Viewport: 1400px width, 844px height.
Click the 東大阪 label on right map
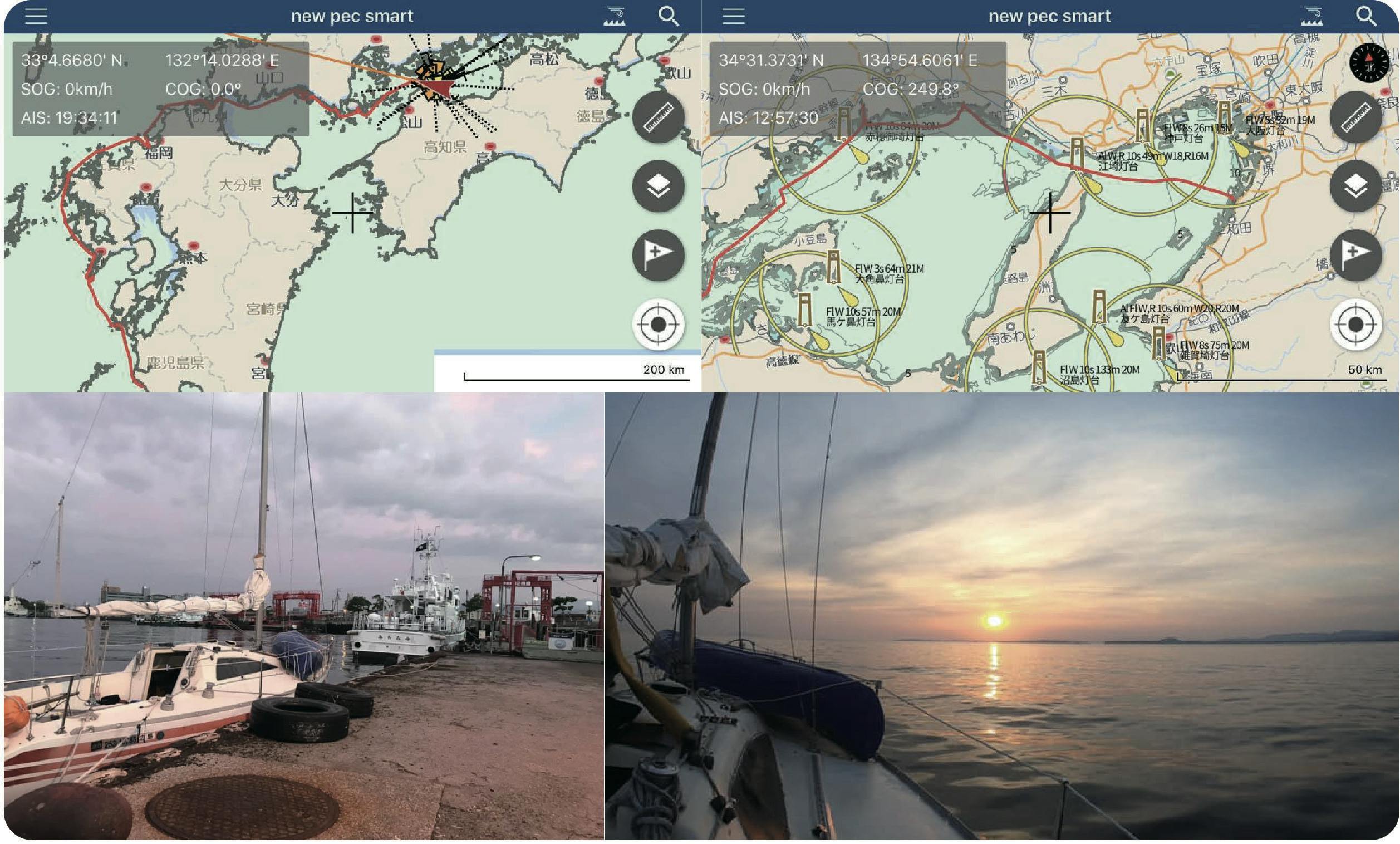1304,89
